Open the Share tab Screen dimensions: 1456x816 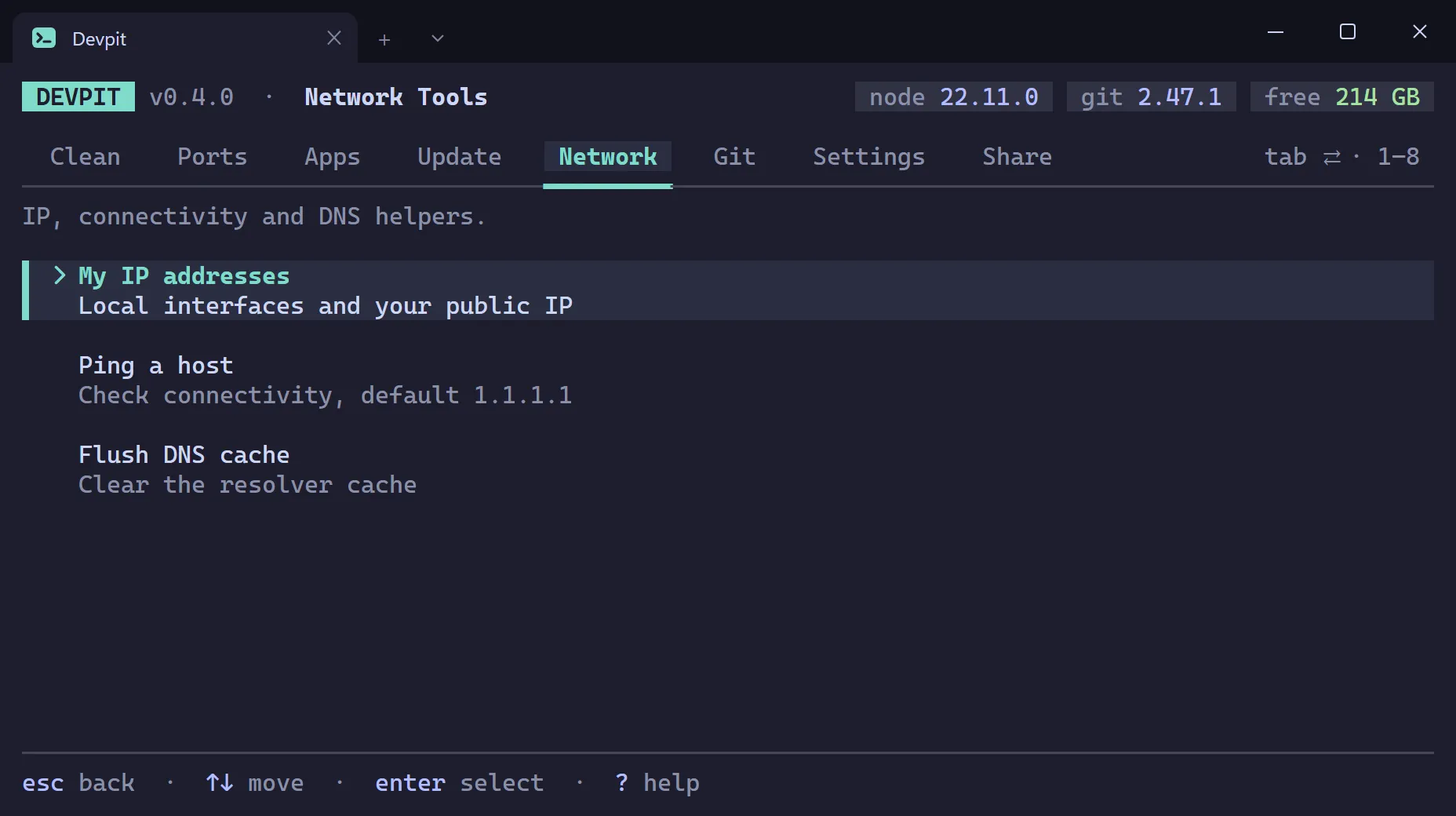pyautogui.click(x=1017, y=157)
